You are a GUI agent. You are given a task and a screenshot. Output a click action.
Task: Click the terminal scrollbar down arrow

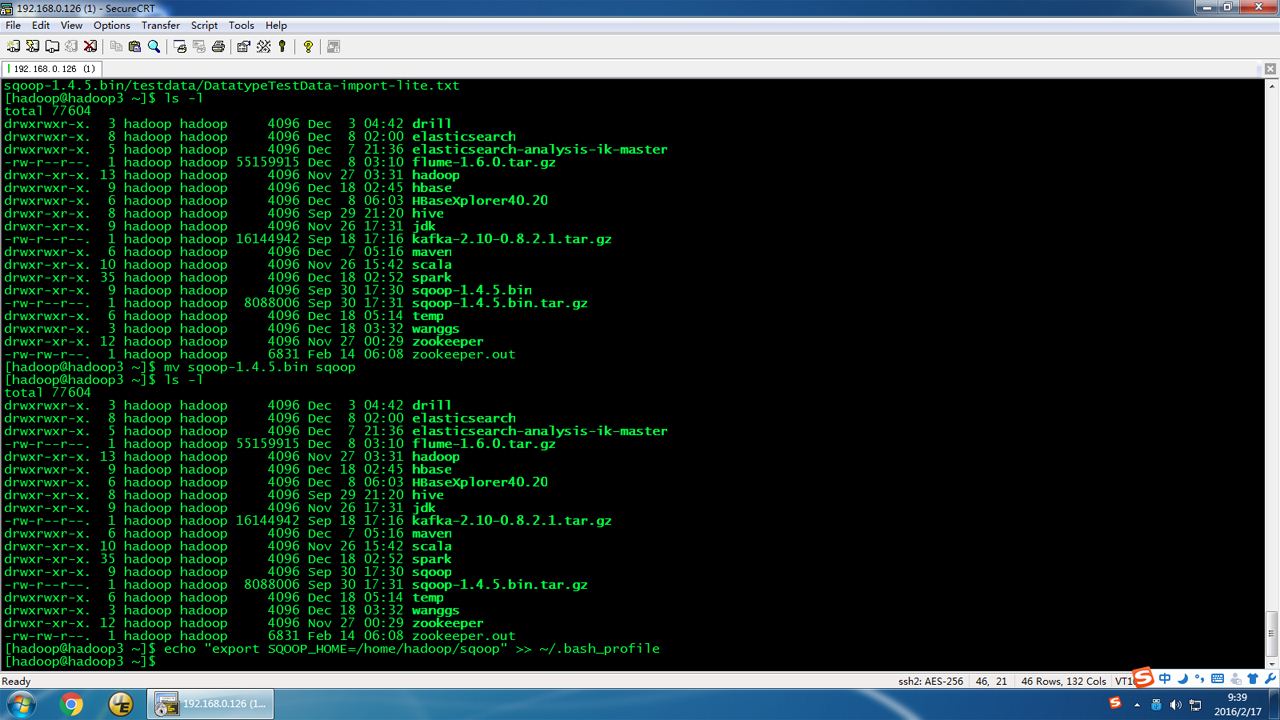(x=1272, y=663)
